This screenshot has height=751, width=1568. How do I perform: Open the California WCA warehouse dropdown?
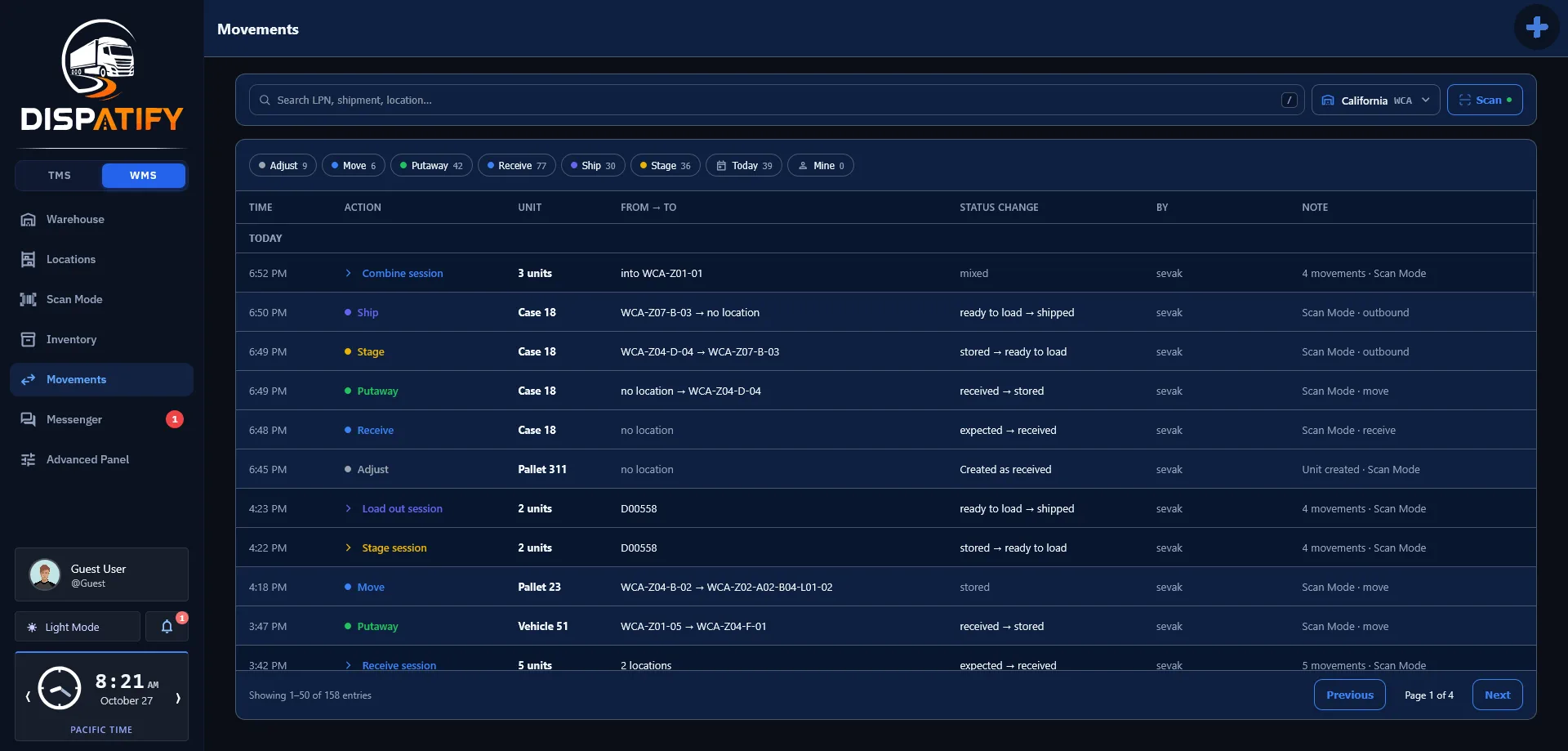(x=1375, y=100)
